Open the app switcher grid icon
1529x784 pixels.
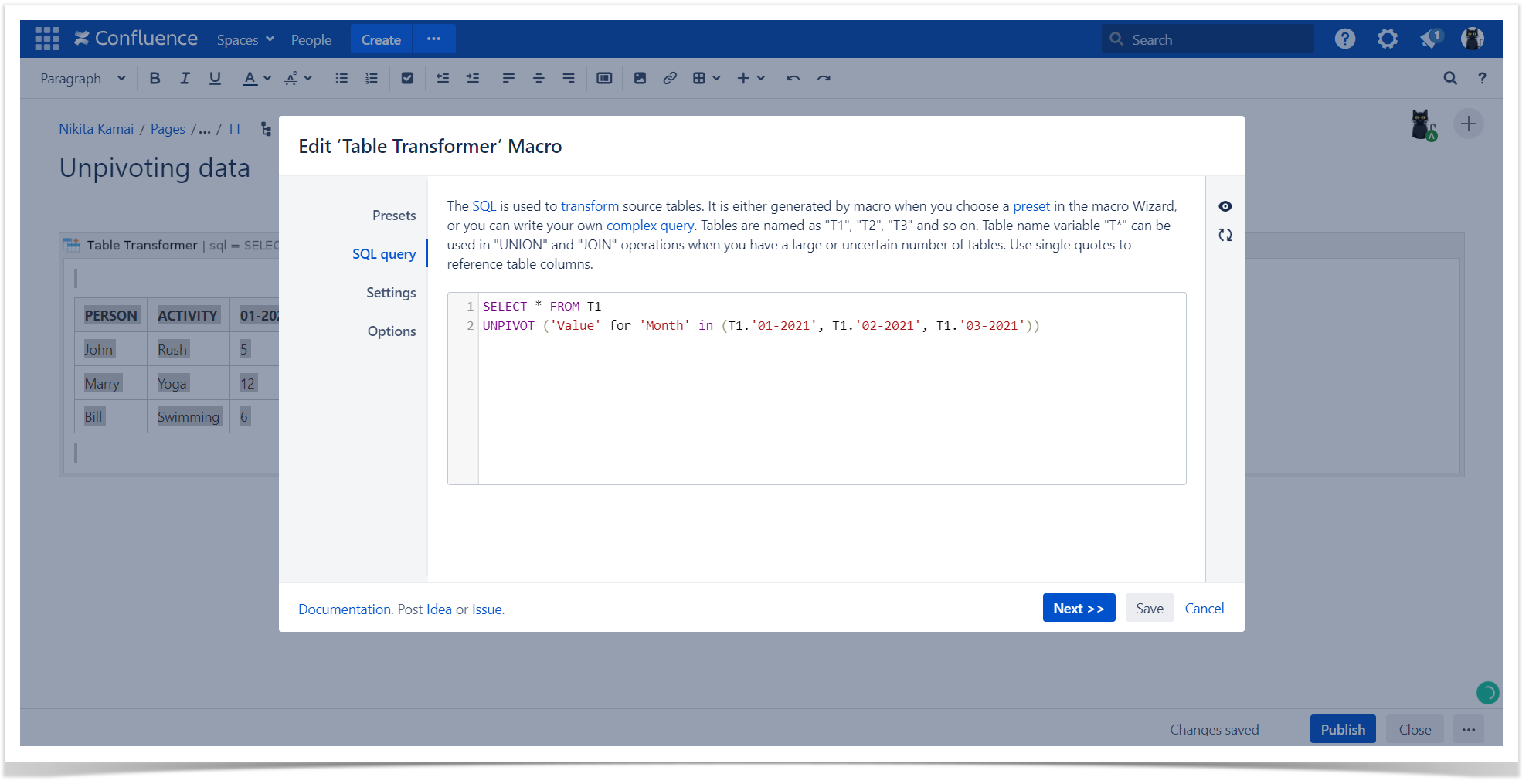pyautogui.click(x=47, y=39)
